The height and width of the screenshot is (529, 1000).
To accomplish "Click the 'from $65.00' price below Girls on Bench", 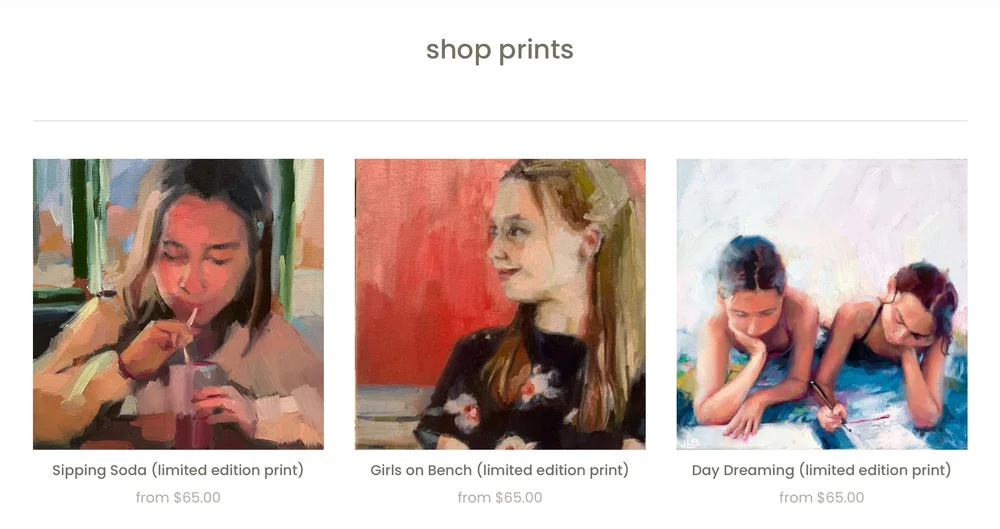I will click(x=500, y=498).
